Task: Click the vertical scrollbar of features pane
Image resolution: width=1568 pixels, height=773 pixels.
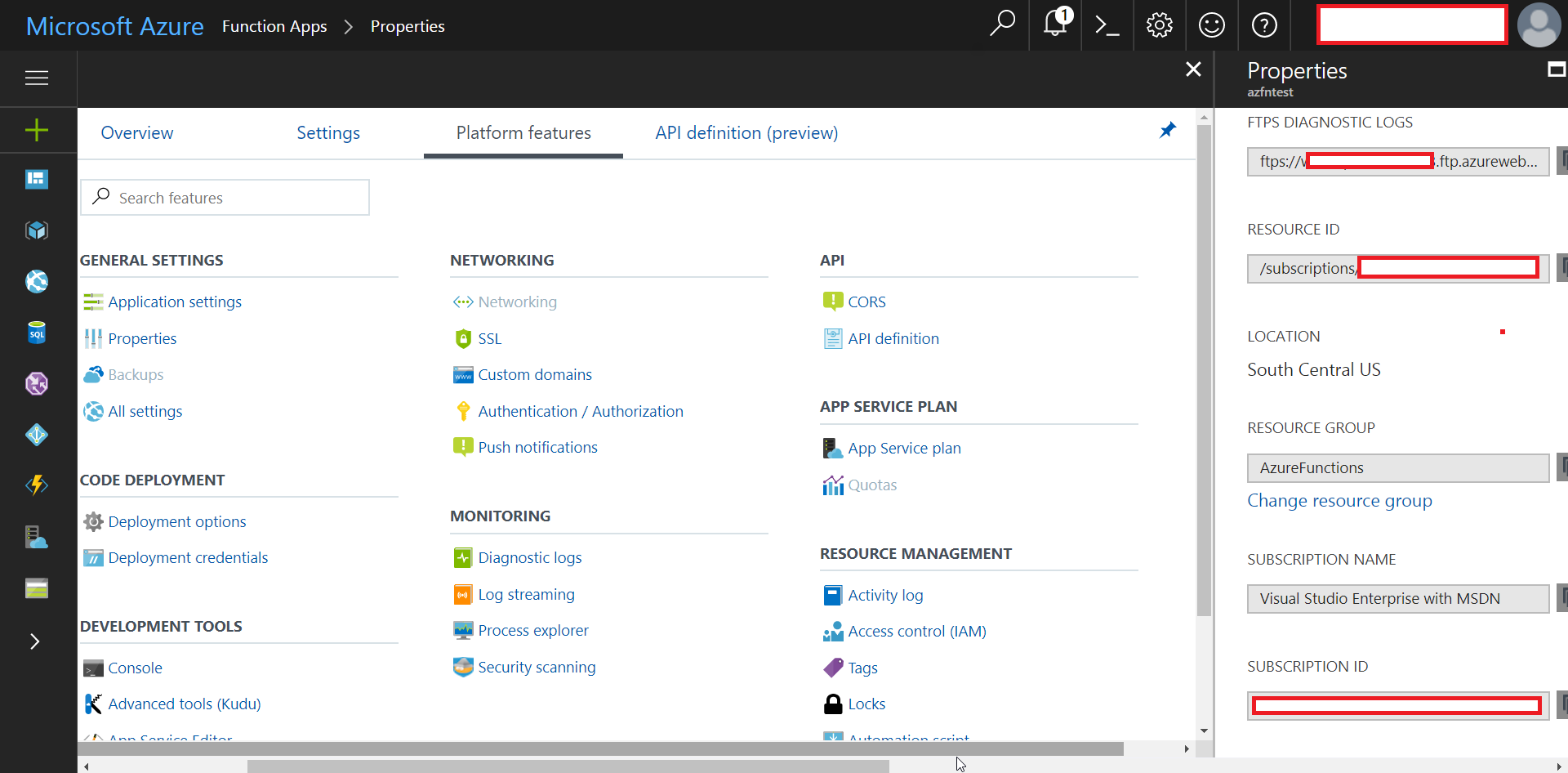Action: pyautogui.click(x=1204, y=370)
